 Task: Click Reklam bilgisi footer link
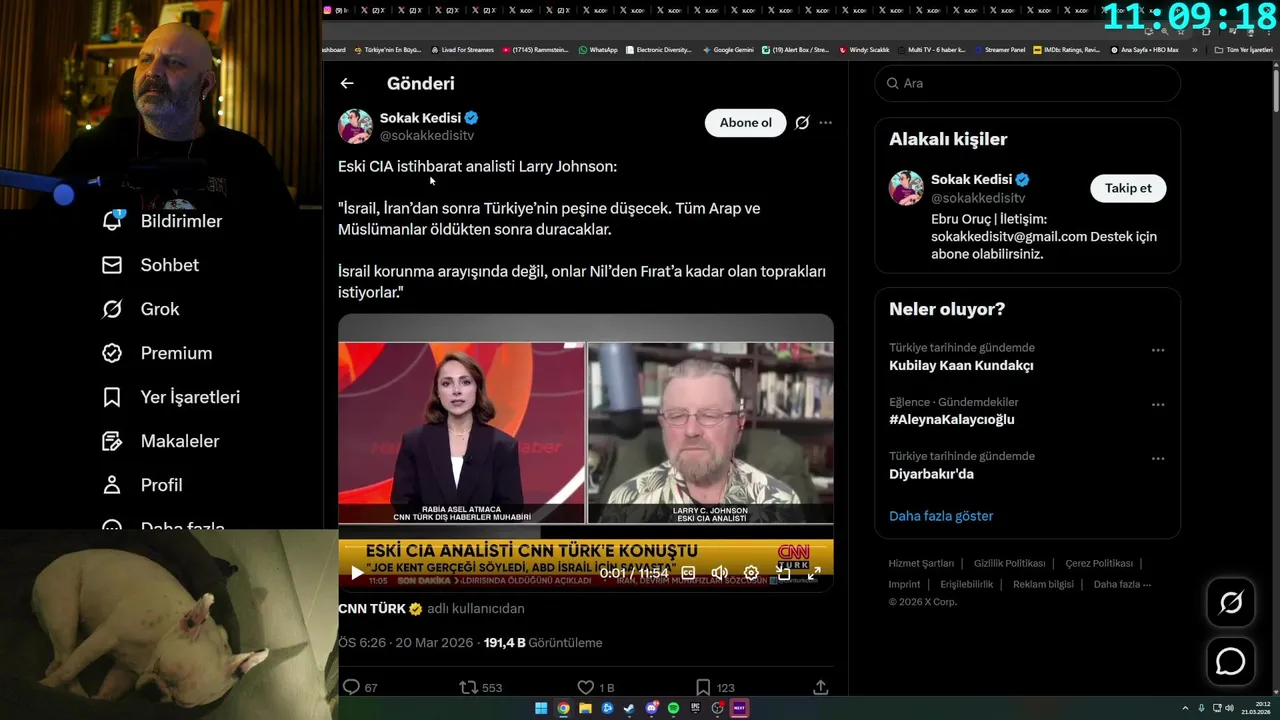1043,584
